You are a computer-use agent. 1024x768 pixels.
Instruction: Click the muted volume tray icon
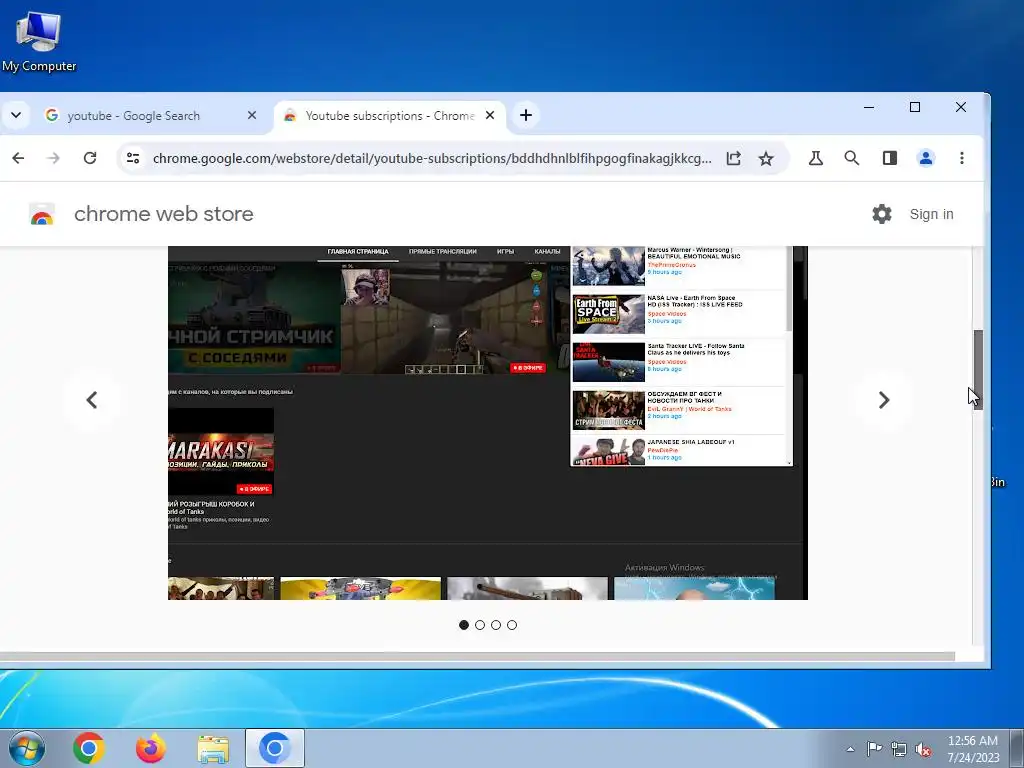[923, 749]
